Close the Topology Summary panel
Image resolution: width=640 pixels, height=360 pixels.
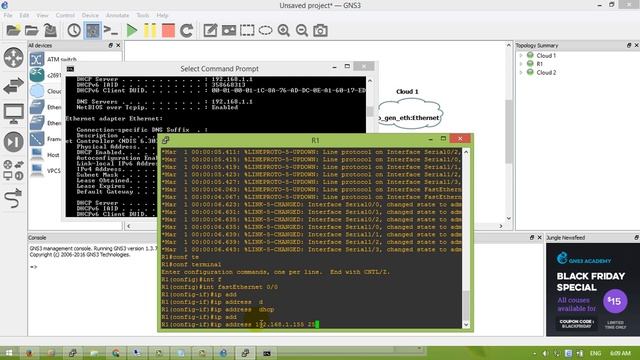(x=636, y=45)
